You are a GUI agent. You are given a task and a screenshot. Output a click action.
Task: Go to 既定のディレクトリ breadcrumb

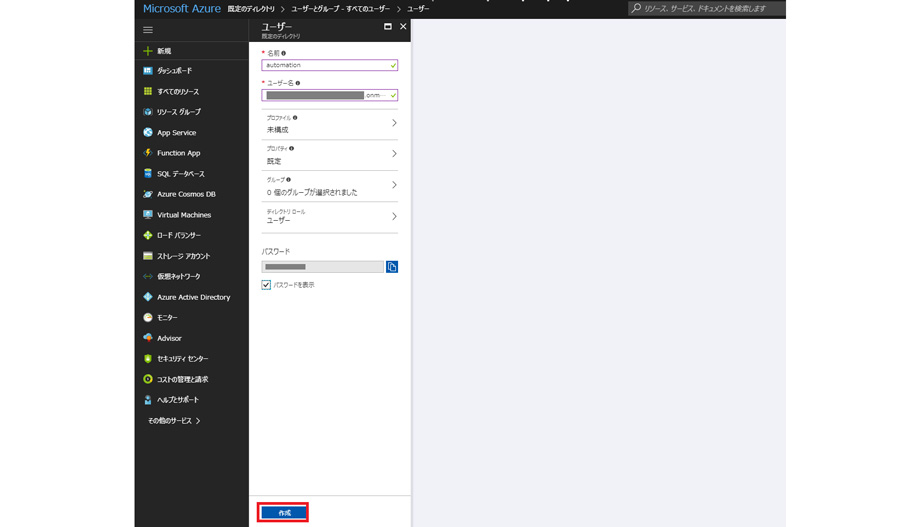point(251,9)
